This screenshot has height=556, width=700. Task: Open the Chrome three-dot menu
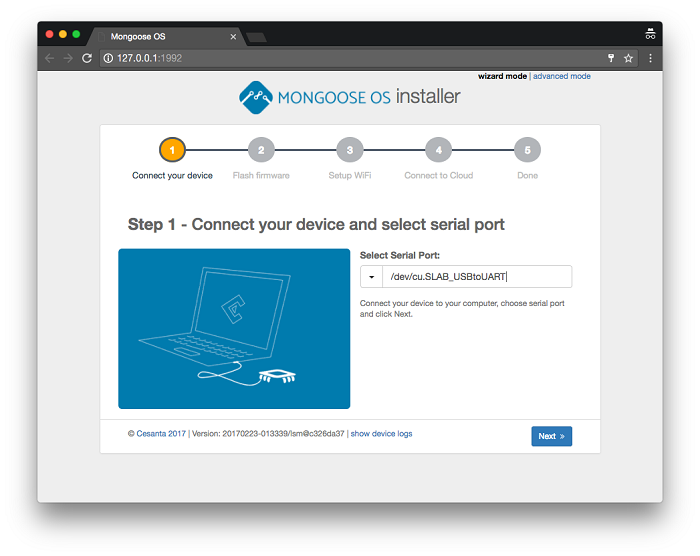click(650, 58)
